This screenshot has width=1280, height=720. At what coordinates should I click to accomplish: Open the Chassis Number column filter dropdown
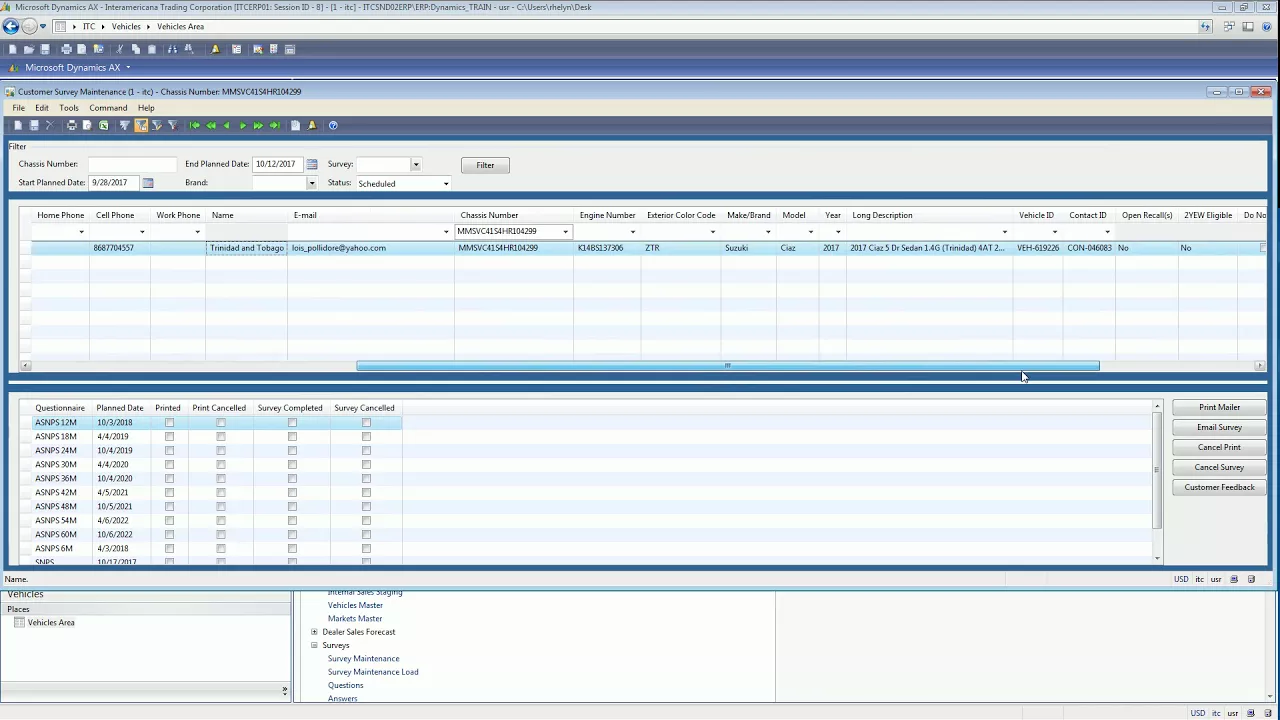[565, 231]
